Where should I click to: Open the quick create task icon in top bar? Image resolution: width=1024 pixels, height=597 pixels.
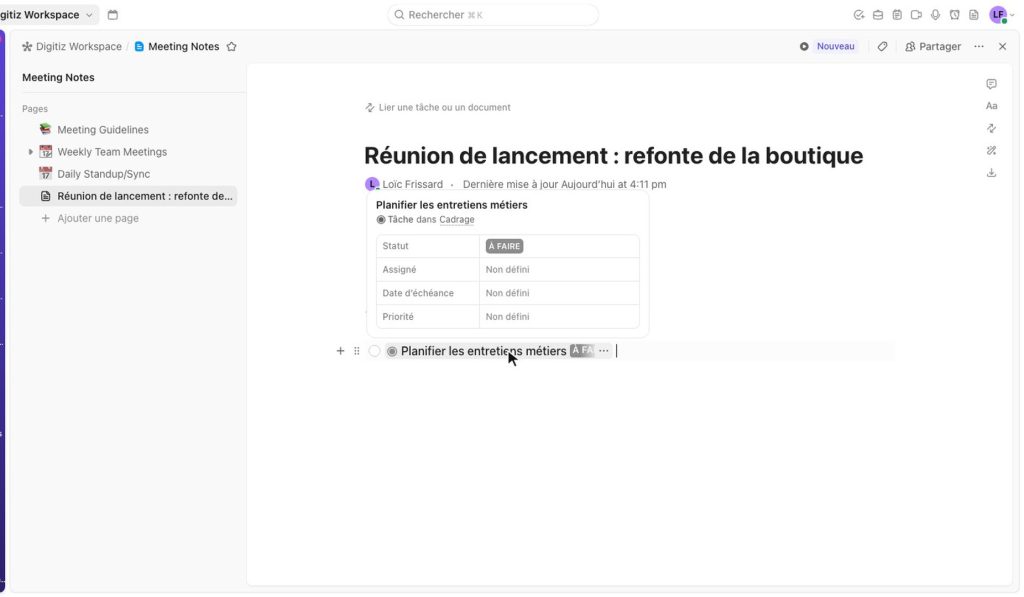click(859, 15)
